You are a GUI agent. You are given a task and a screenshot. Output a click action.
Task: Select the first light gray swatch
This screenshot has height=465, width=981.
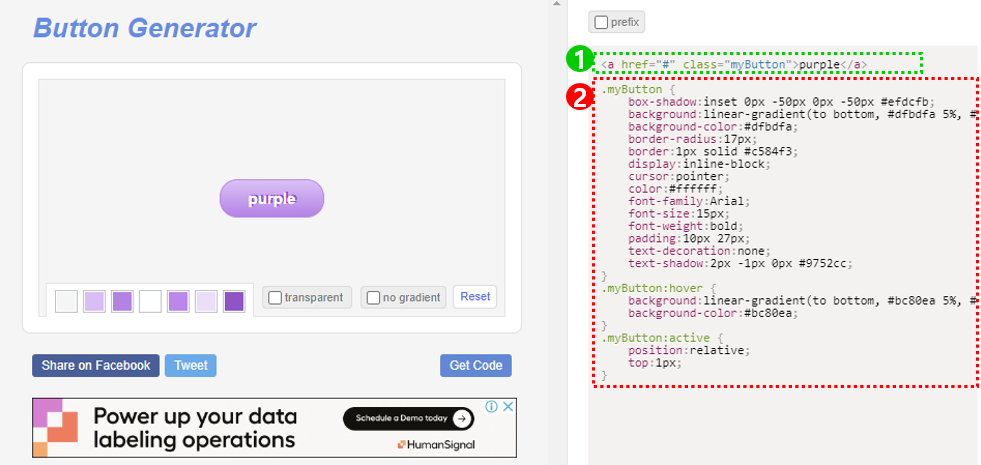(66, 301)
